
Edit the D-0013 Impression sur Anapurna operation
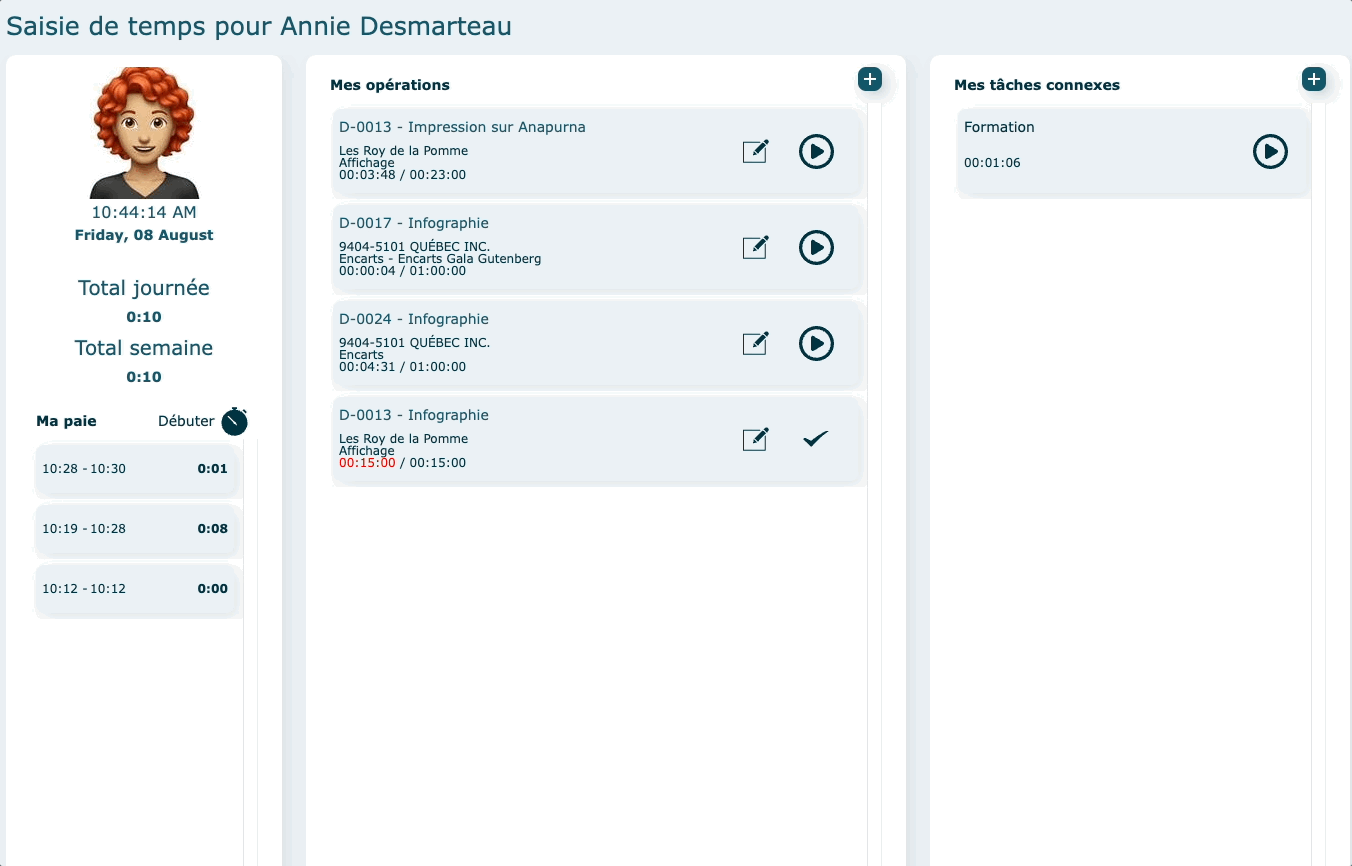[x=755, y=152]
